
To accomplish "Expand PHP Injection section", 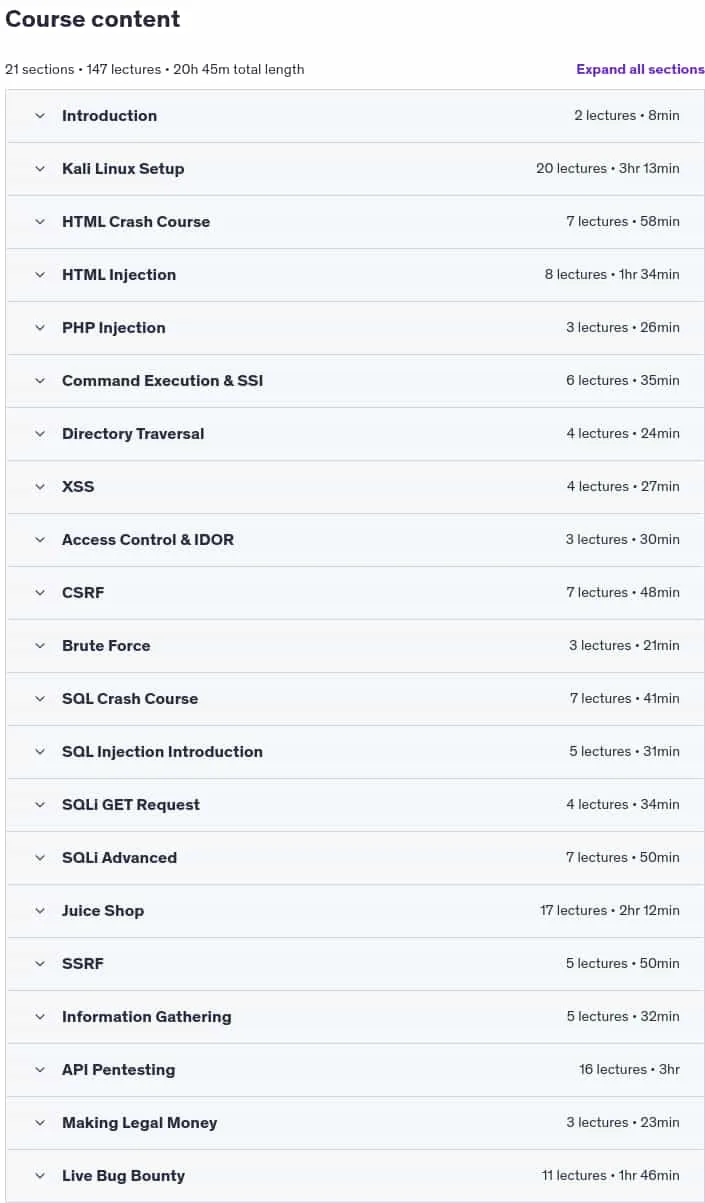I will click(x=355, y=328).
